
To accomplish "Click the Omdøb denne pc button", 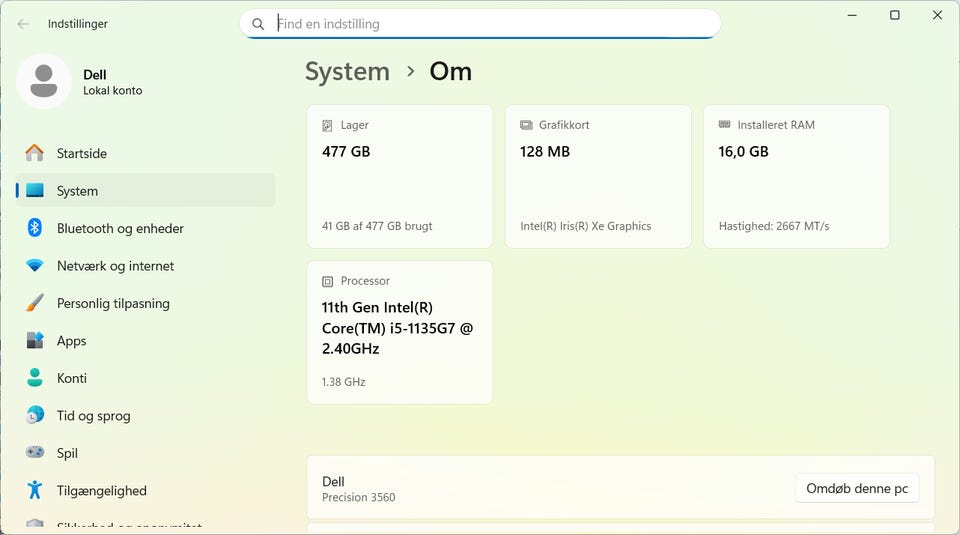I will (857, 489).
